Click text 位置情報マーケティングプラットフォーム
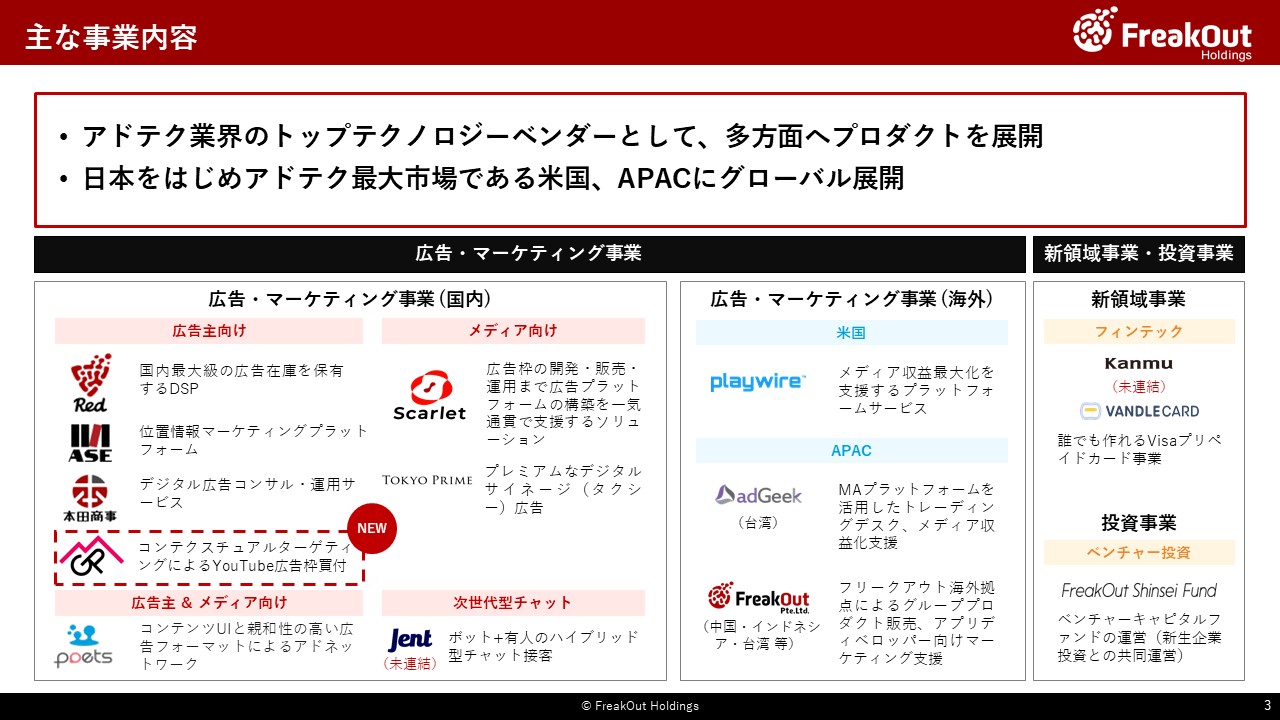This screenshot has width=1280, height=720. pyautogui.click(x=253, y=440)
